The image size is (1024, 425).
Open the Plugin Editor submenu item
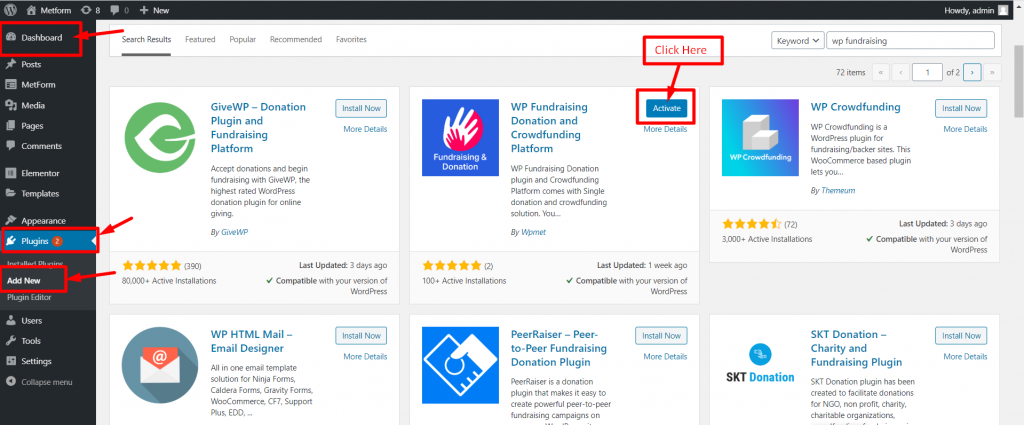click(x=29, y=297)
